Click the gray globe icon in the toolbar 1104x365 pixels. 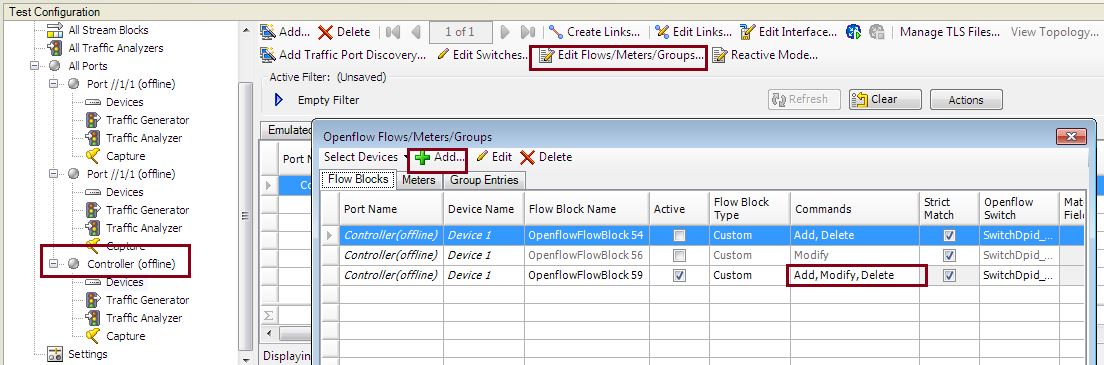pos(877,32)
